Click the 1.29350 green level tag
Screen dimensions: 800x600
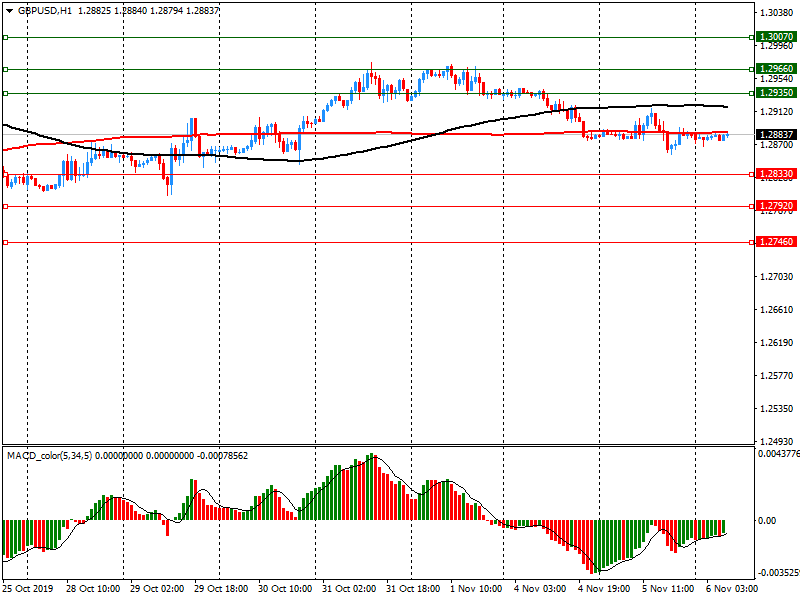point(775,93)
